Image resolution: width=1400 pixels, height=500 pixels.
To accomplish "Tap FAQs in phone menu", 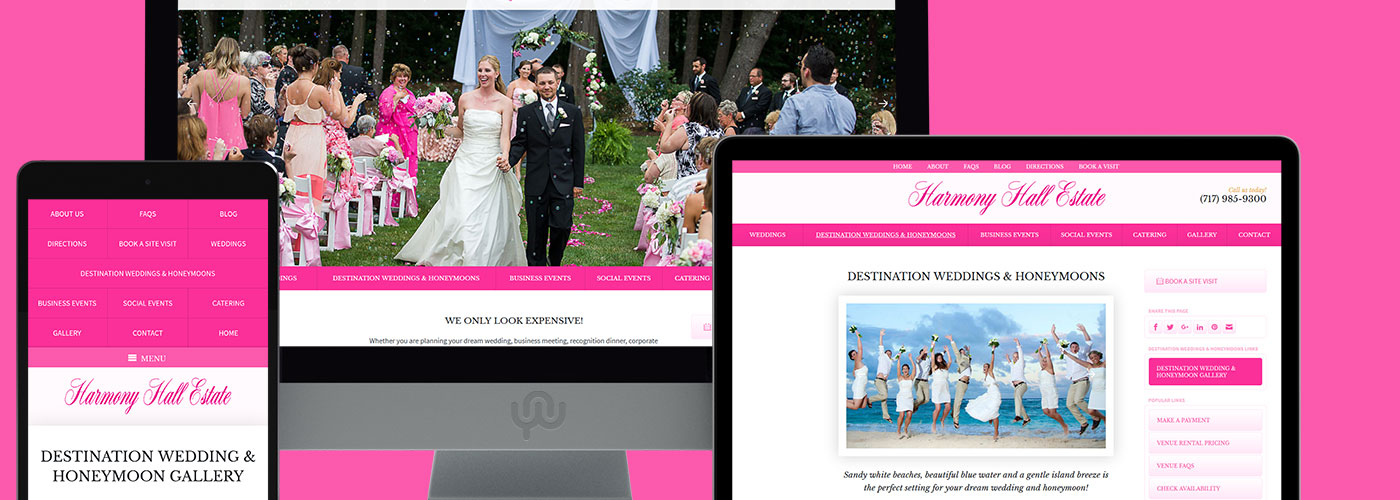I will coord(148,214).
